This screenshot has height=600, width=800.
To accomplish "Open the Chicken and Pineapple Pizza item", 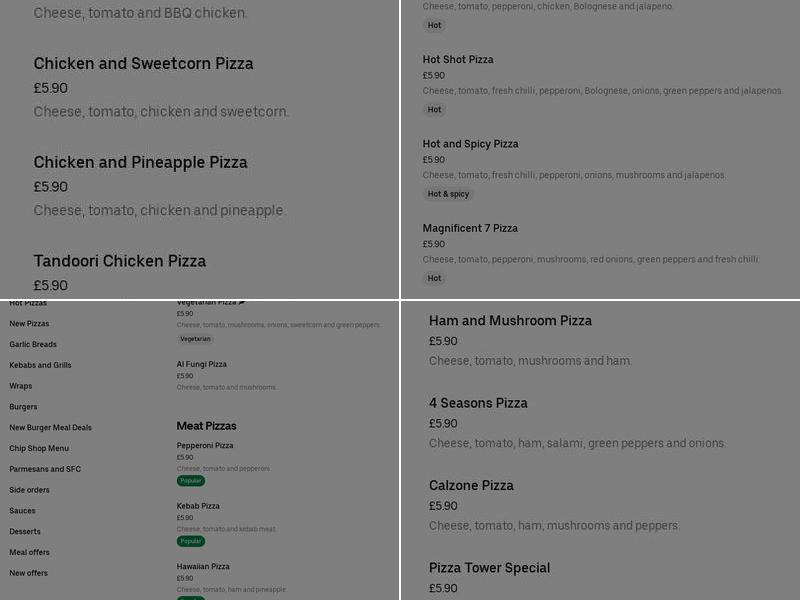I will pos(141,162).
